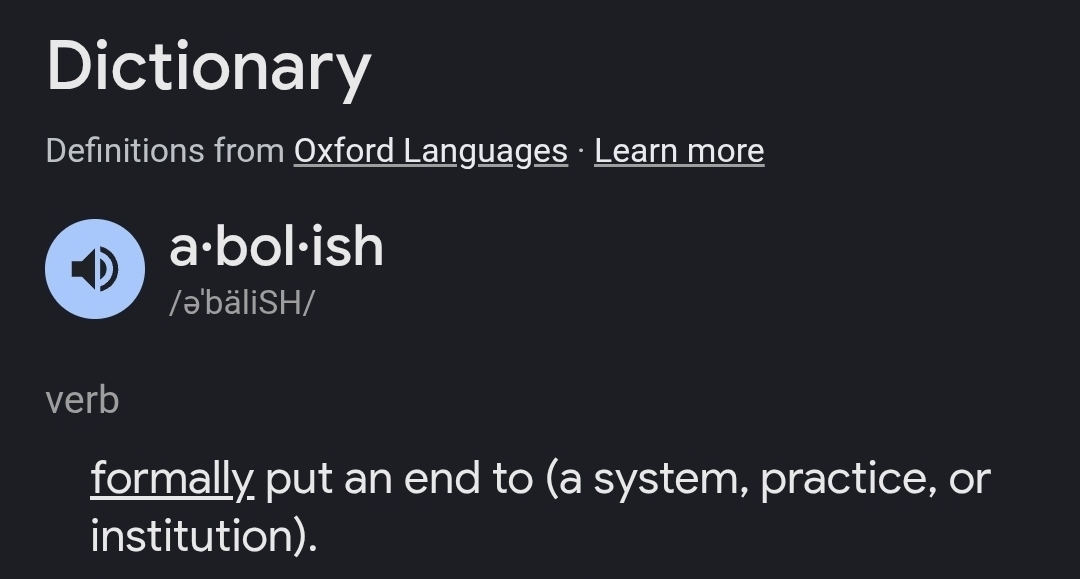This screenshot has width=1080, height=579.
Task: Click the "Definitions from" text
Action: [165, 151]
